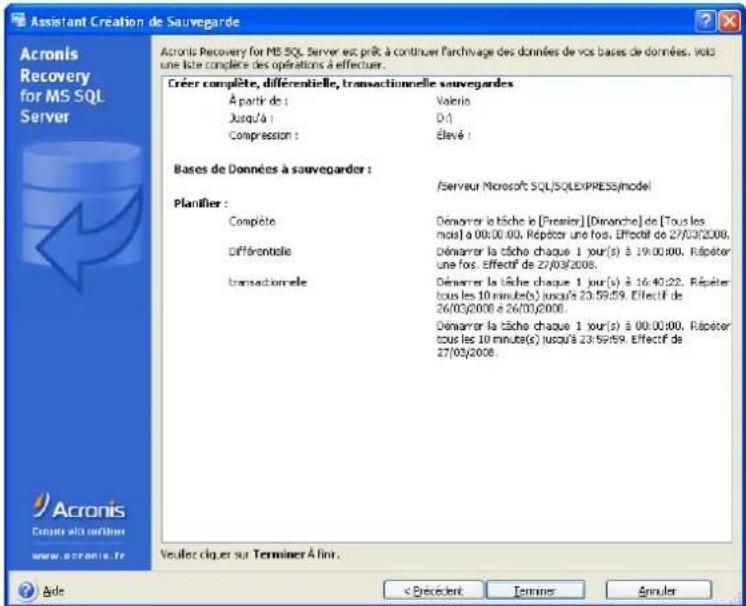Click the intro text about 'Acronis Recovery for MS SQL Server est prêt'

(438, 58)
